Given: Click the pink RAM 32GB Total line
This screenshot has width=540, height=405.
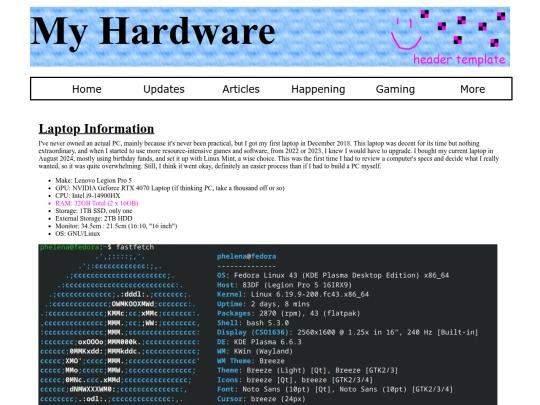Looking at the screenshot, I should (x=96, y=203).
